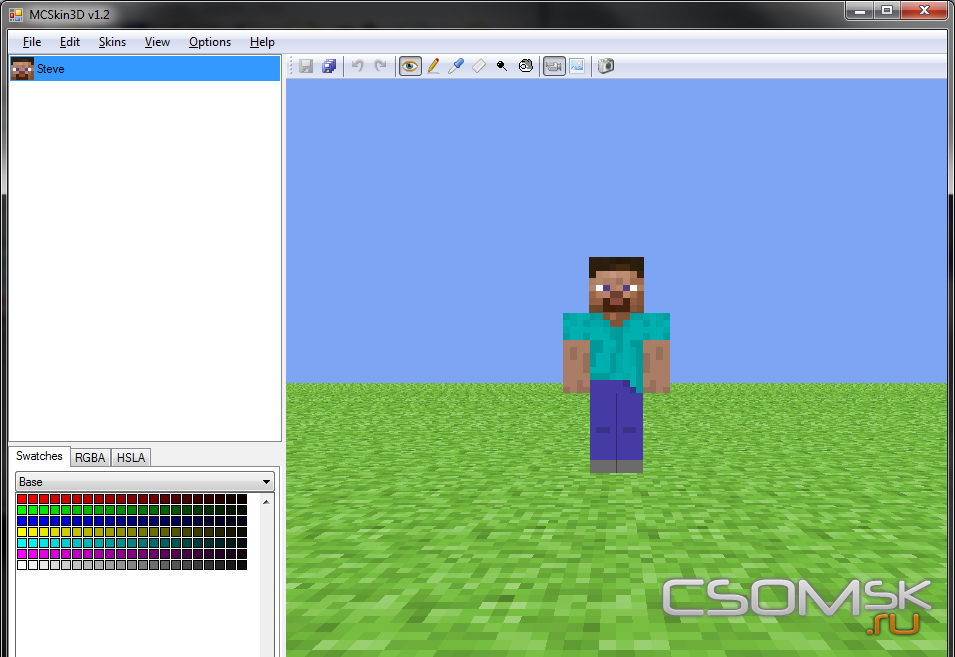The width and height of the screenshot is (955, 657).
Task: Take a screenshot with the camera icon
Action: coord(605,66)
